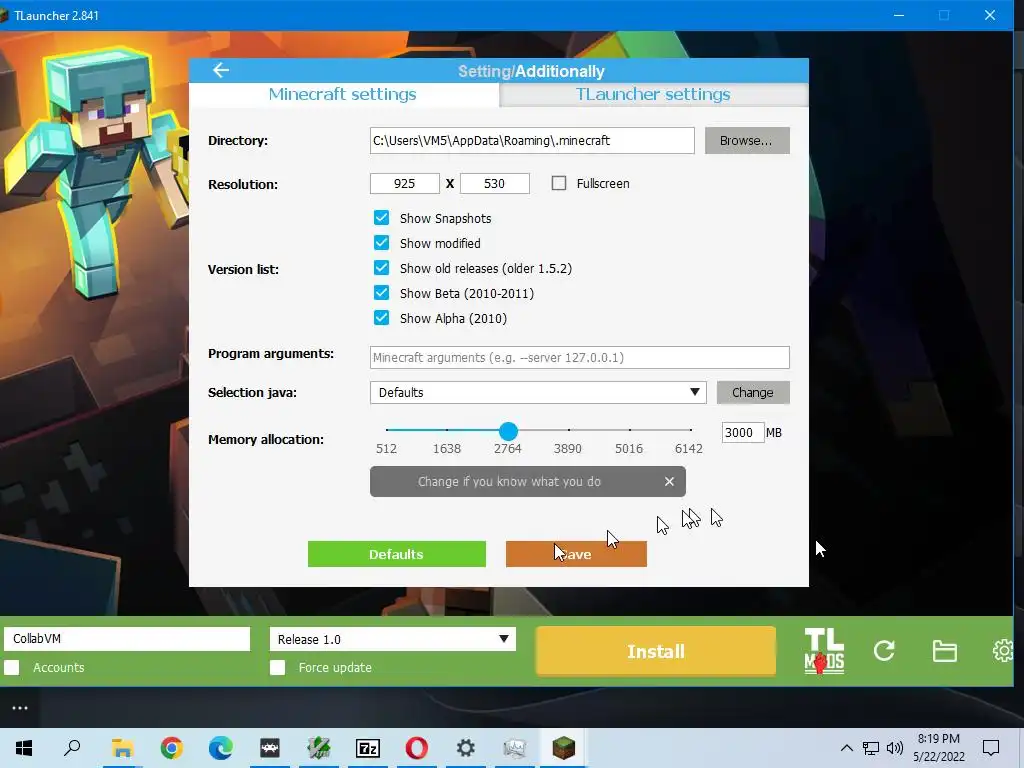
Task: Click the three dots below launcher bar
Action: click(20, 708)
